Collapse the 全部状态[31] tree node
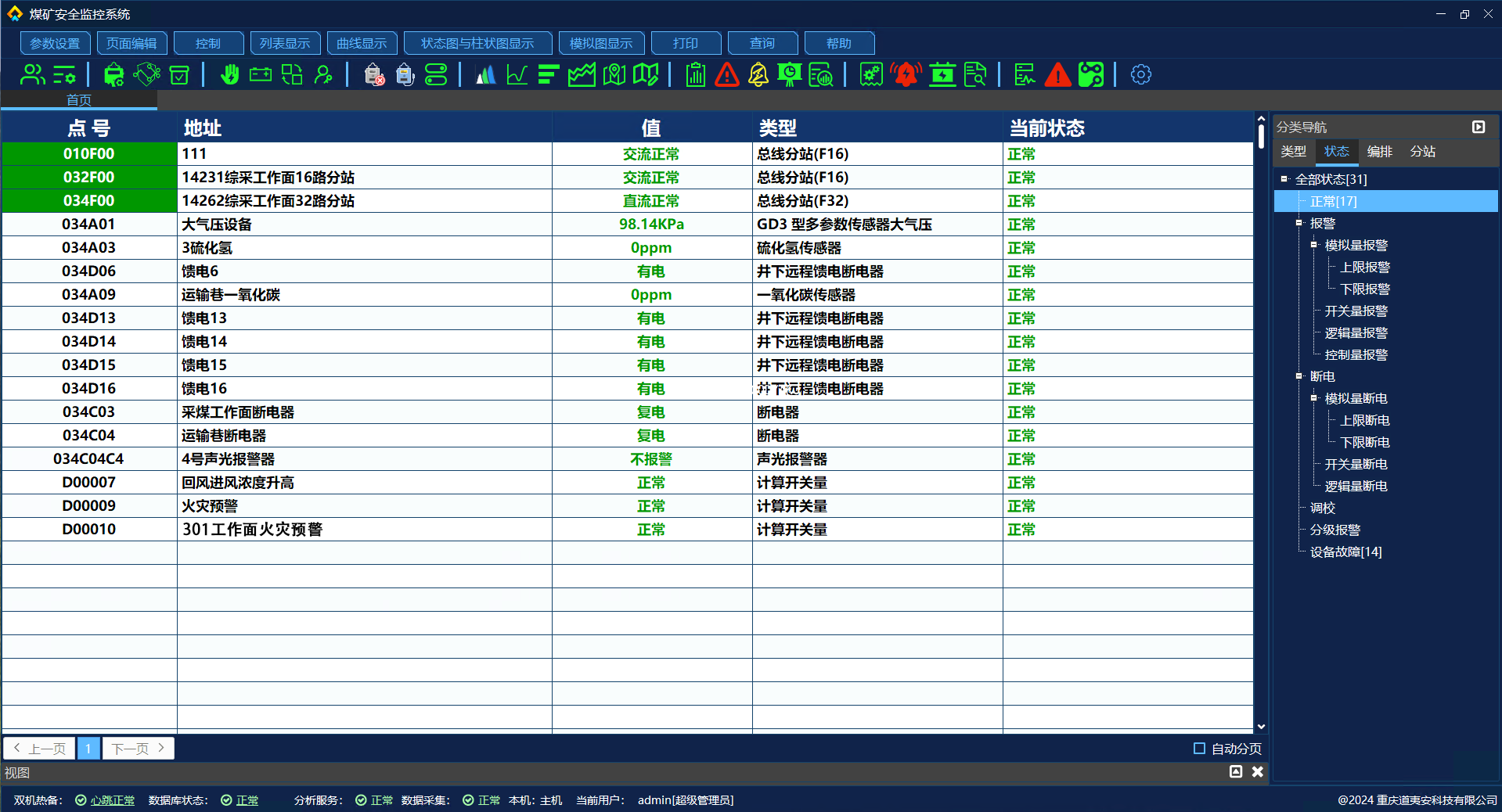 (x=1284, y=179)
